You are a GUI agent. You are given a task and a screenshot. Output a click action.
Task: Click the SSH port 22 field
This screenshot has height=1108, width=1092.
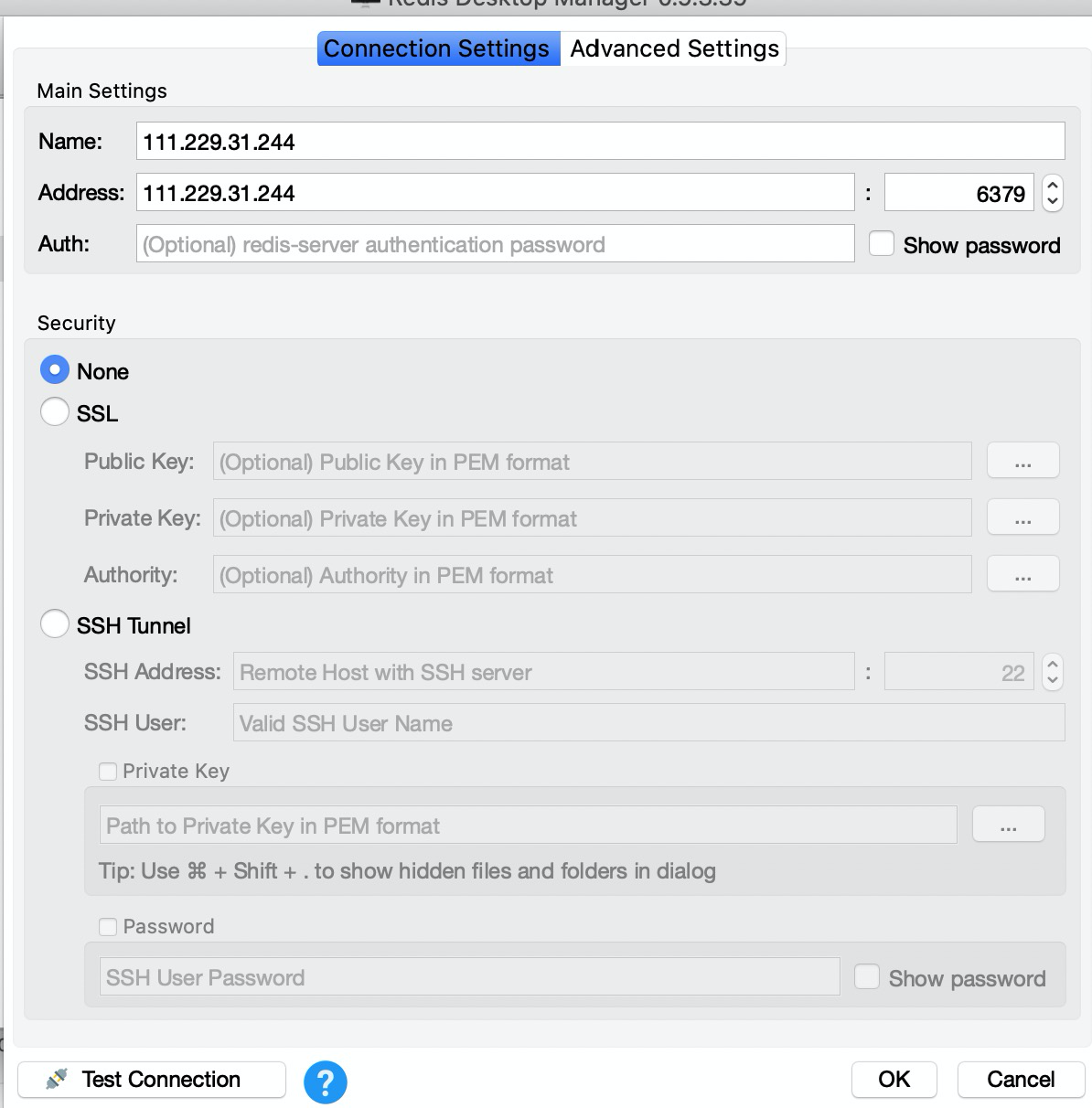coord(959,672)
